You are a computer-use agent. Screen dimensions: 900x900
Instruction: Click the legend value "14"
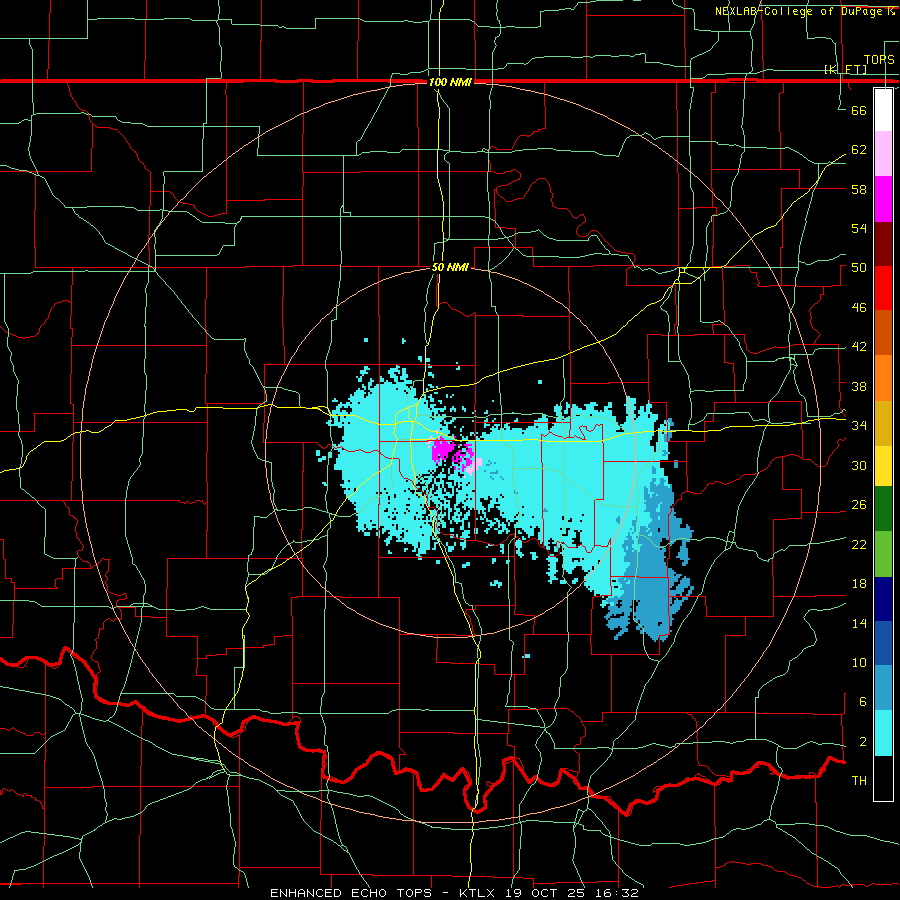[859, 623]
